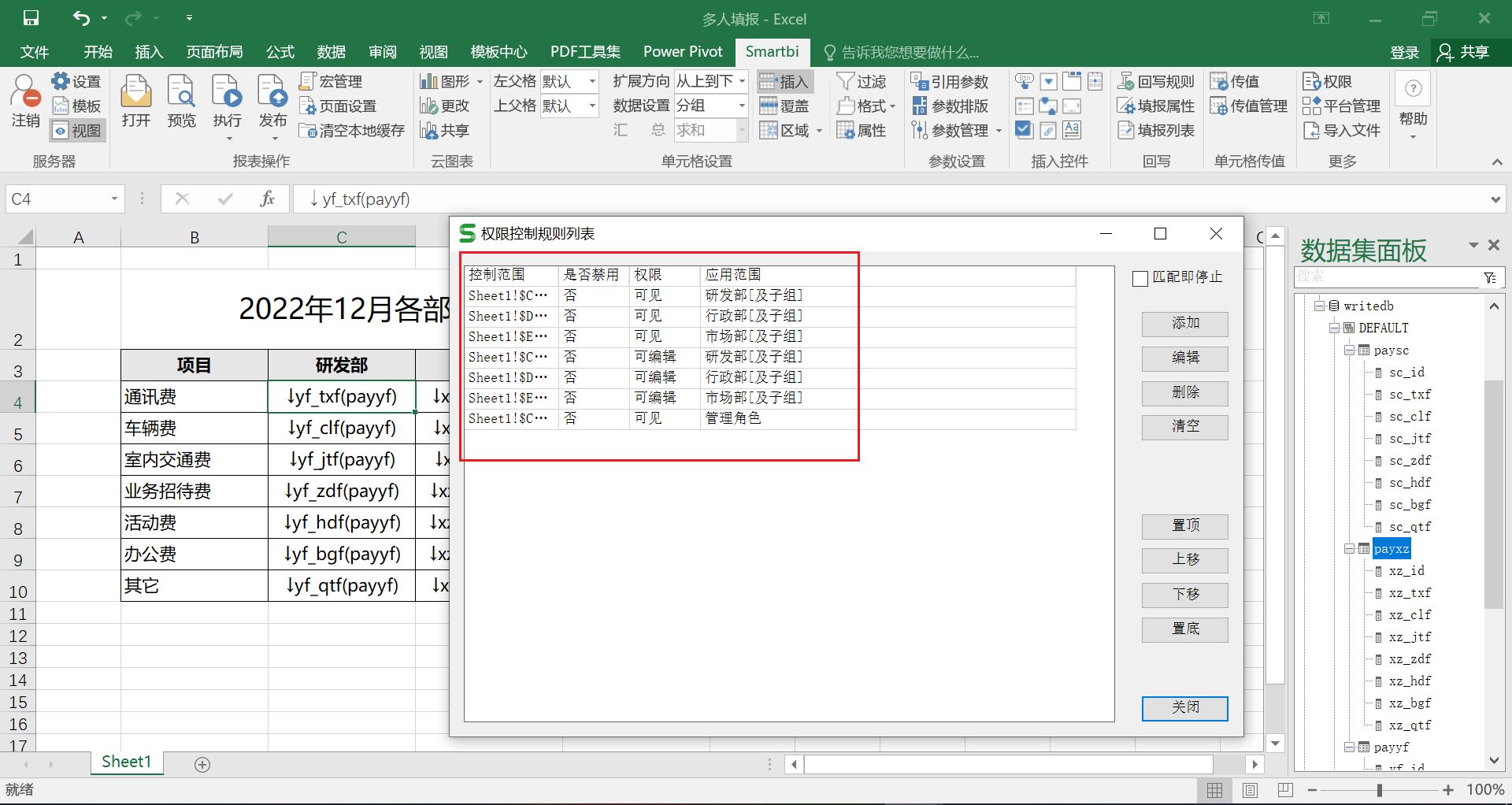Switch to the Power Pivot tab
This screenshot has height=805, width=1512.
pos(683,52)
